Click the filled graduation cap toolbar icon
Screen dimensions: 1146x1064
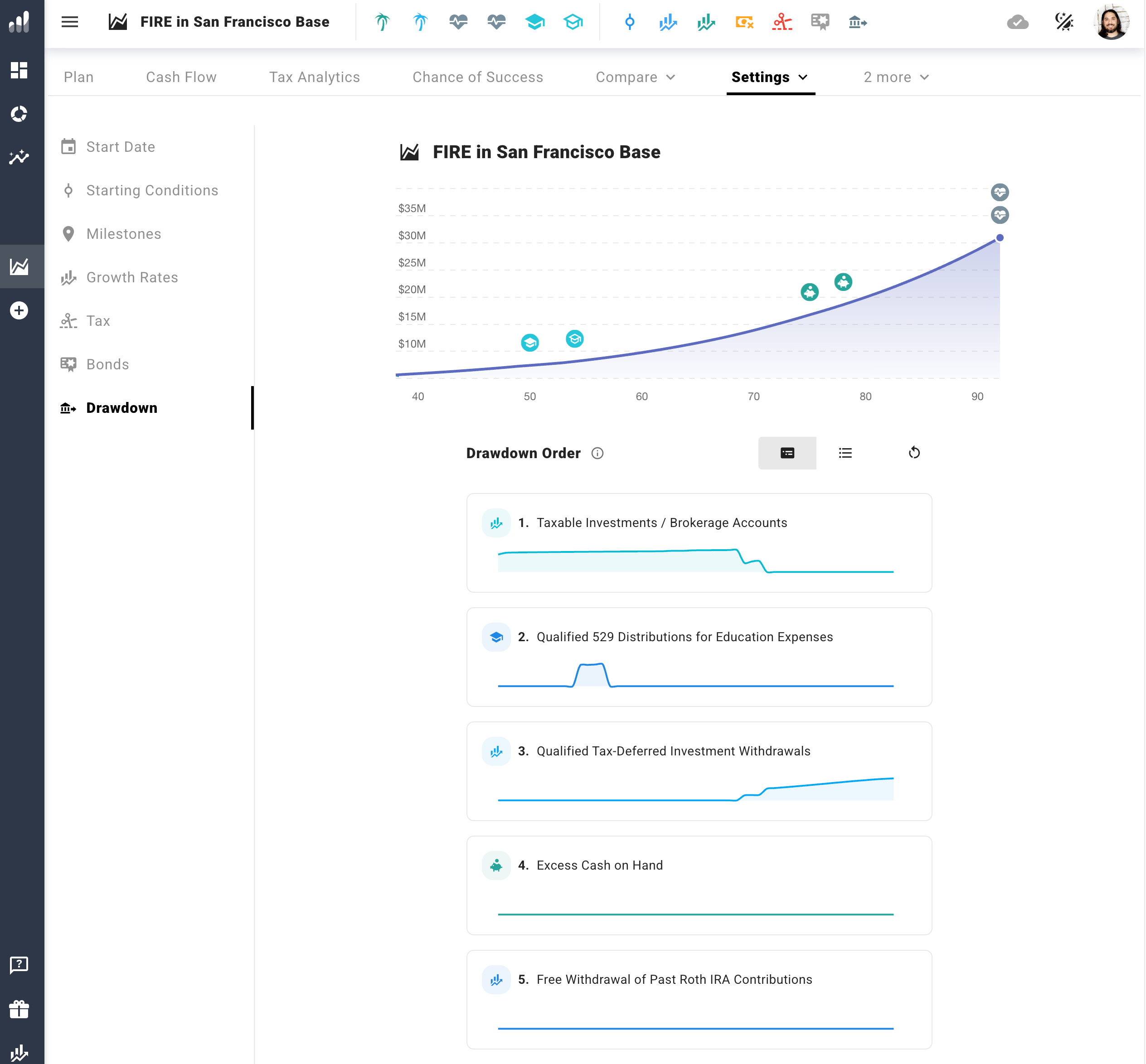pyautogui.click(x=534, y=22)
